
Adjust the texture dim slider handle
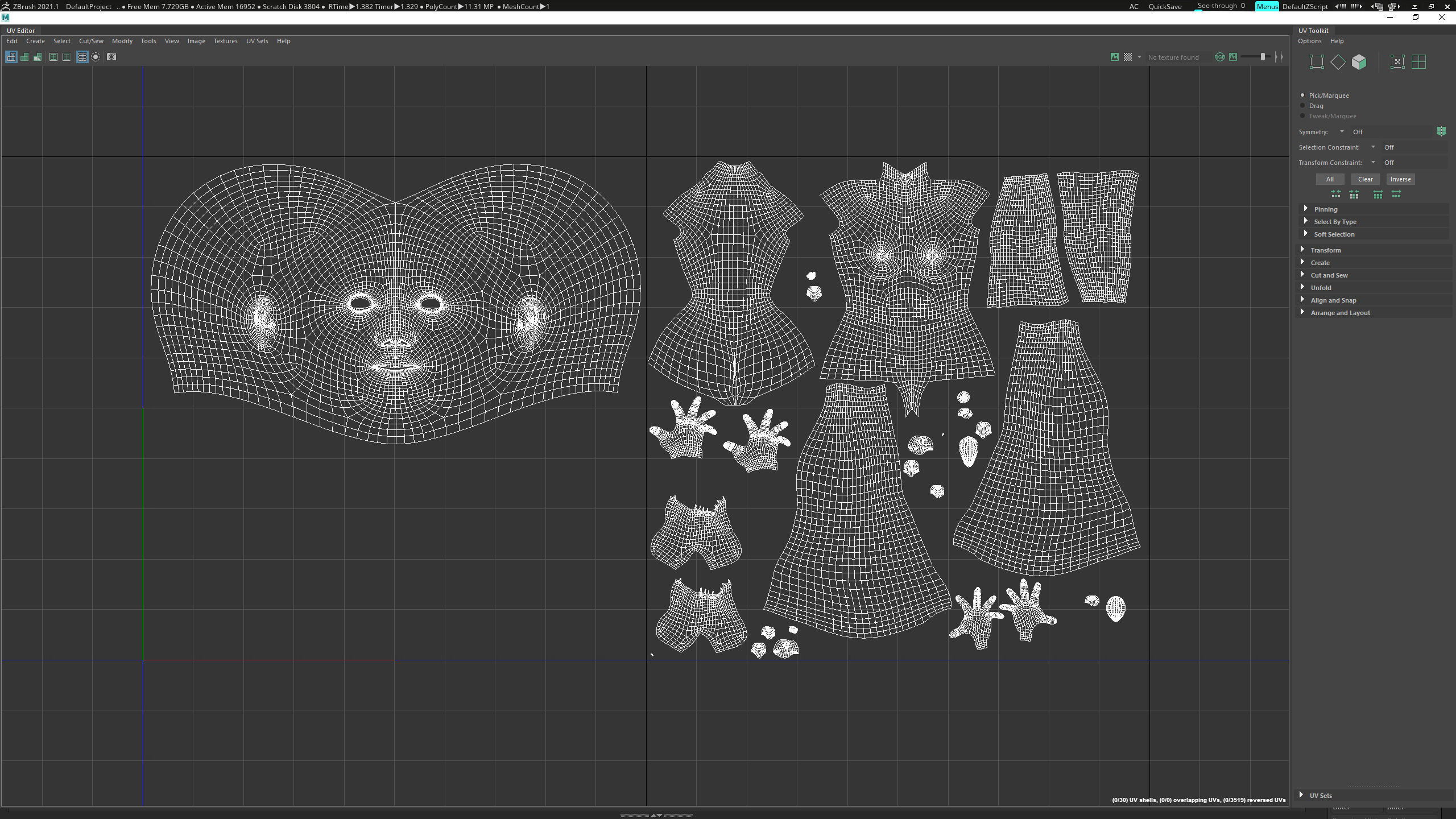click(1262, 57)
